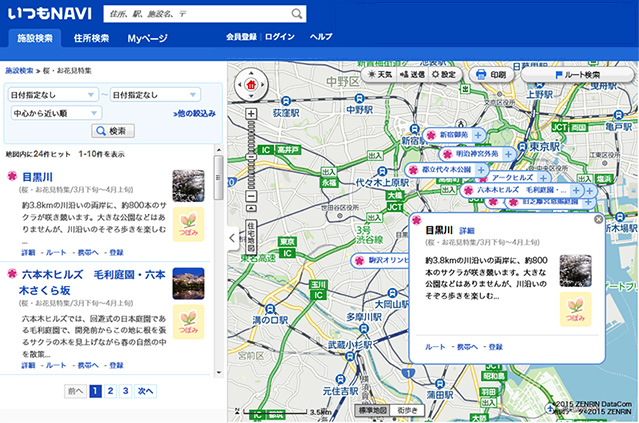Screen dimensions: 639x423
Task: Open the 設定 settings option
Action: (444, 75)
